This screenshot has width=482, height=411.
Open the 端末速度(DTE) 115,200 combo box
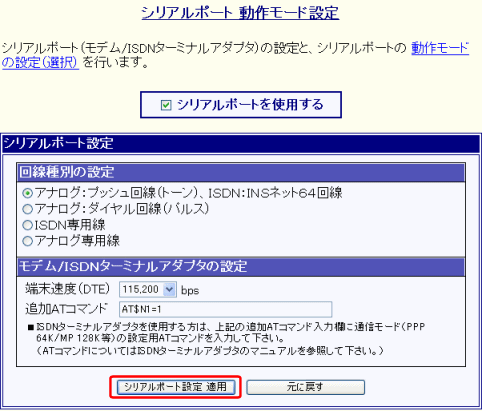tap(147, 289)
